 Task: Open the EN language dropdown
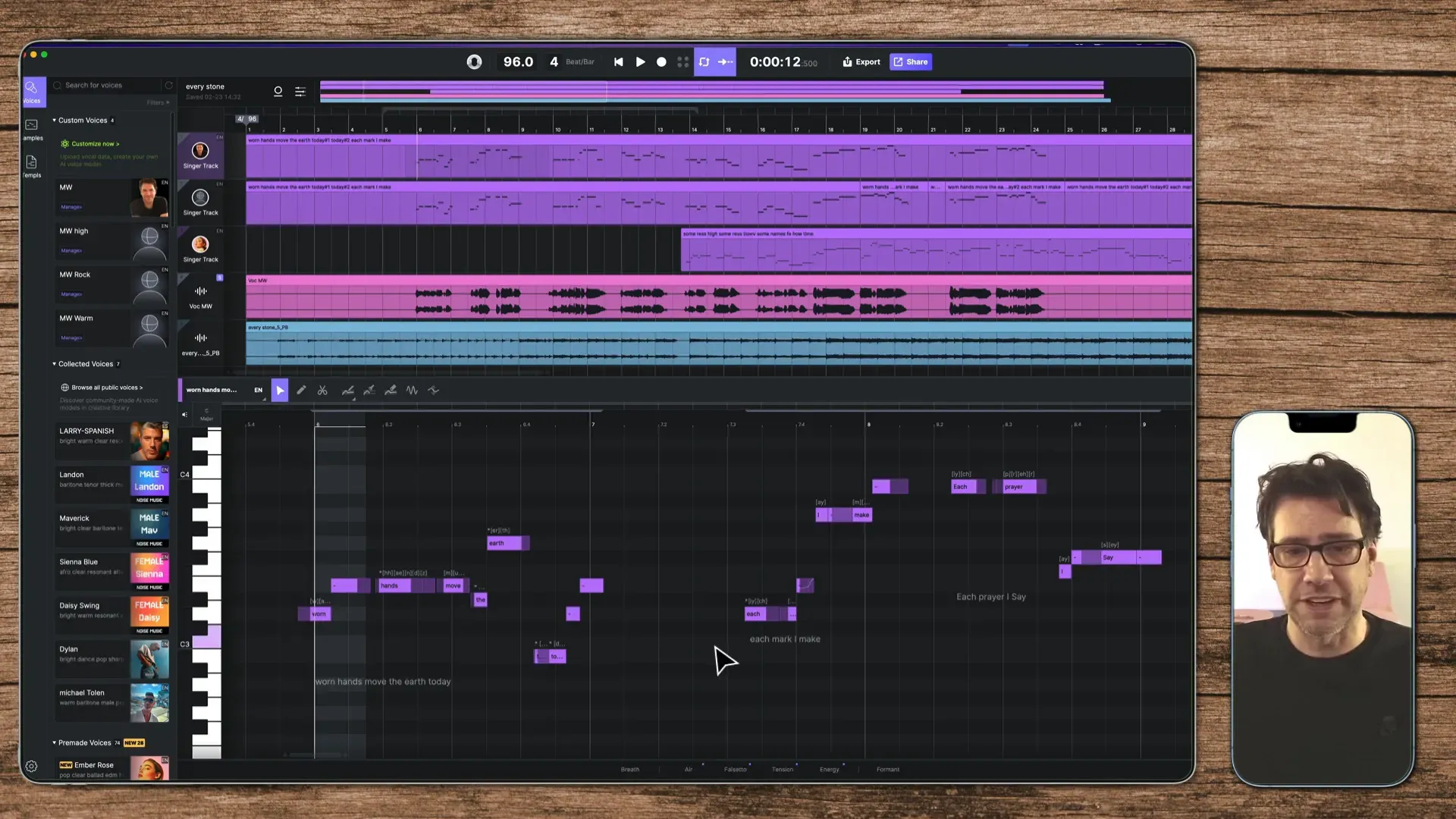[259, 390]
